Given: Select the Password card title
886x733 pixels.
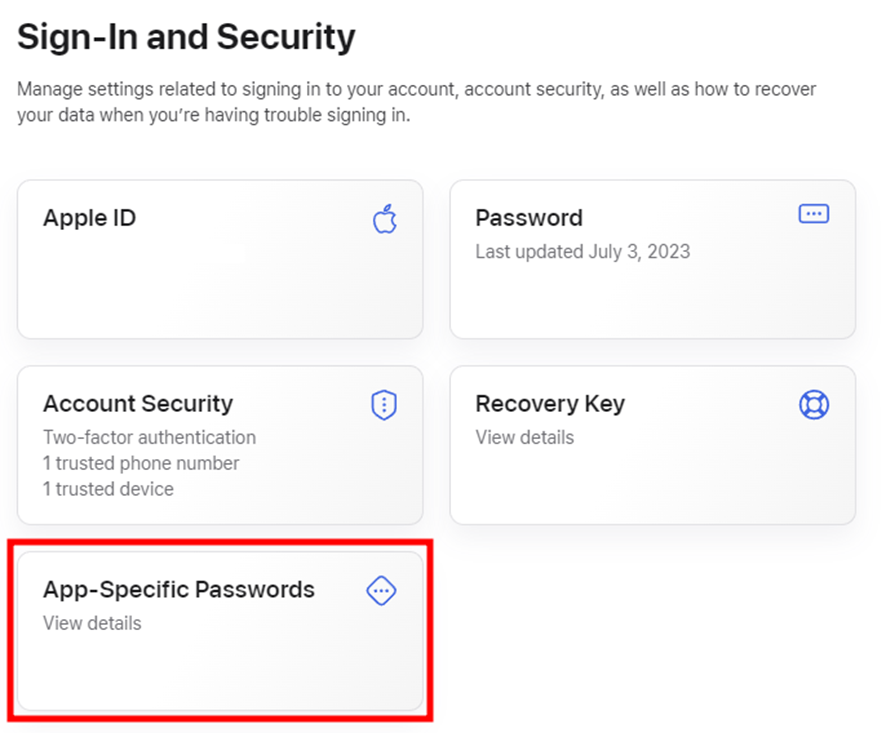Looking at the screenshot, I should (x=528, y=218).
